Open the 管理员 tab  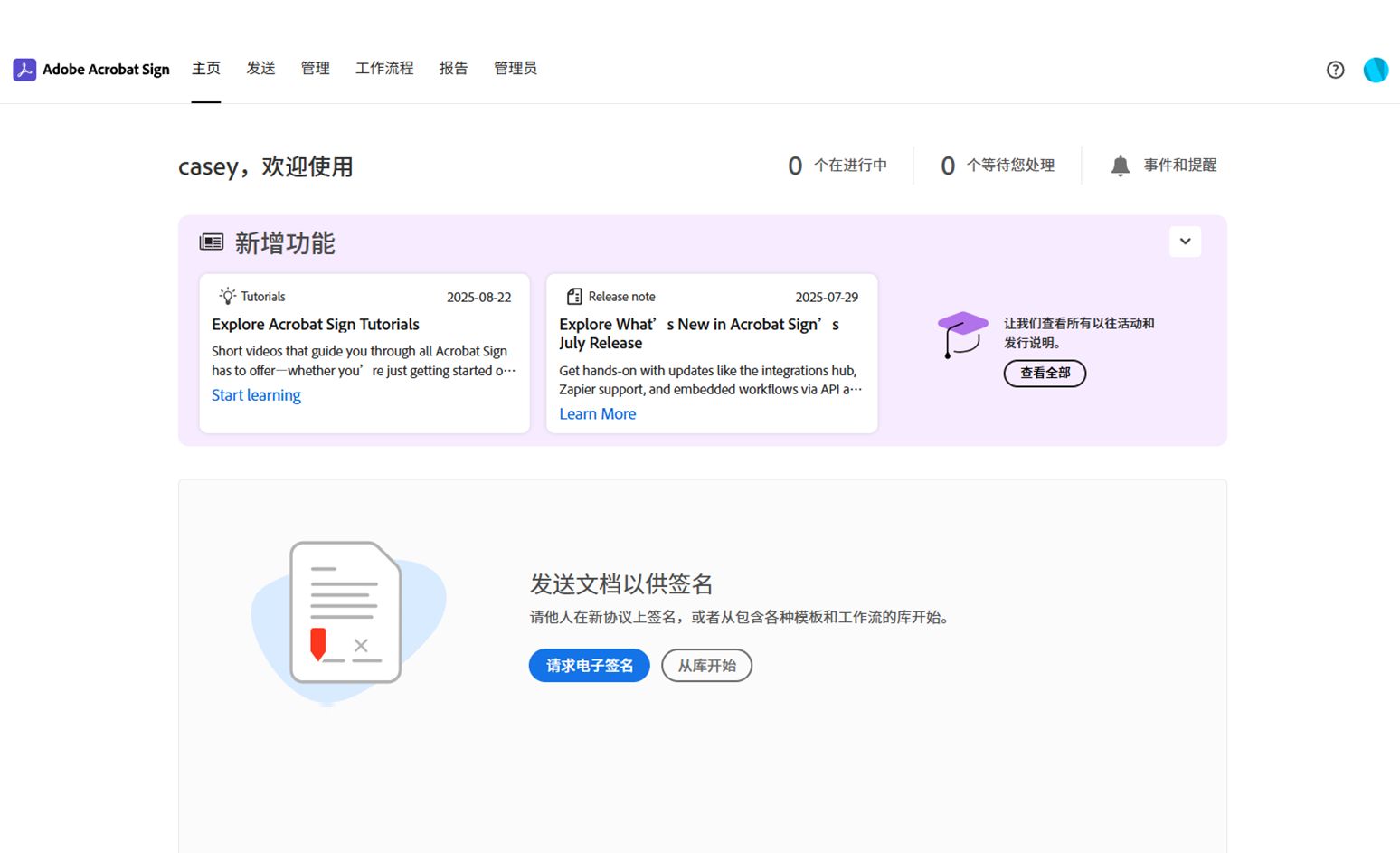click(x=516, y=69)
